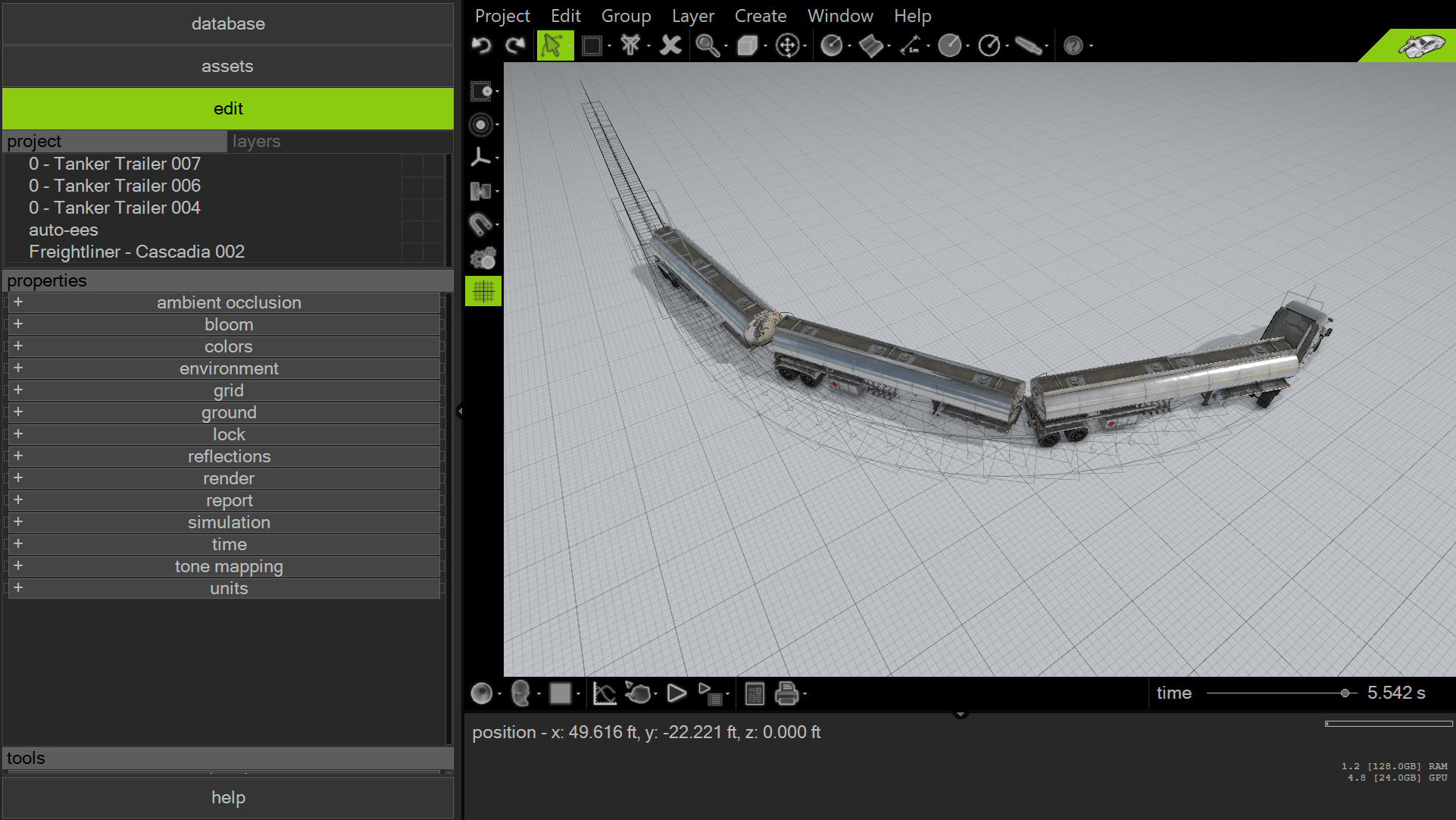Click the time slider handle
The width and height of the screenshot is (1456, 820).
[x=1345, y=693]
